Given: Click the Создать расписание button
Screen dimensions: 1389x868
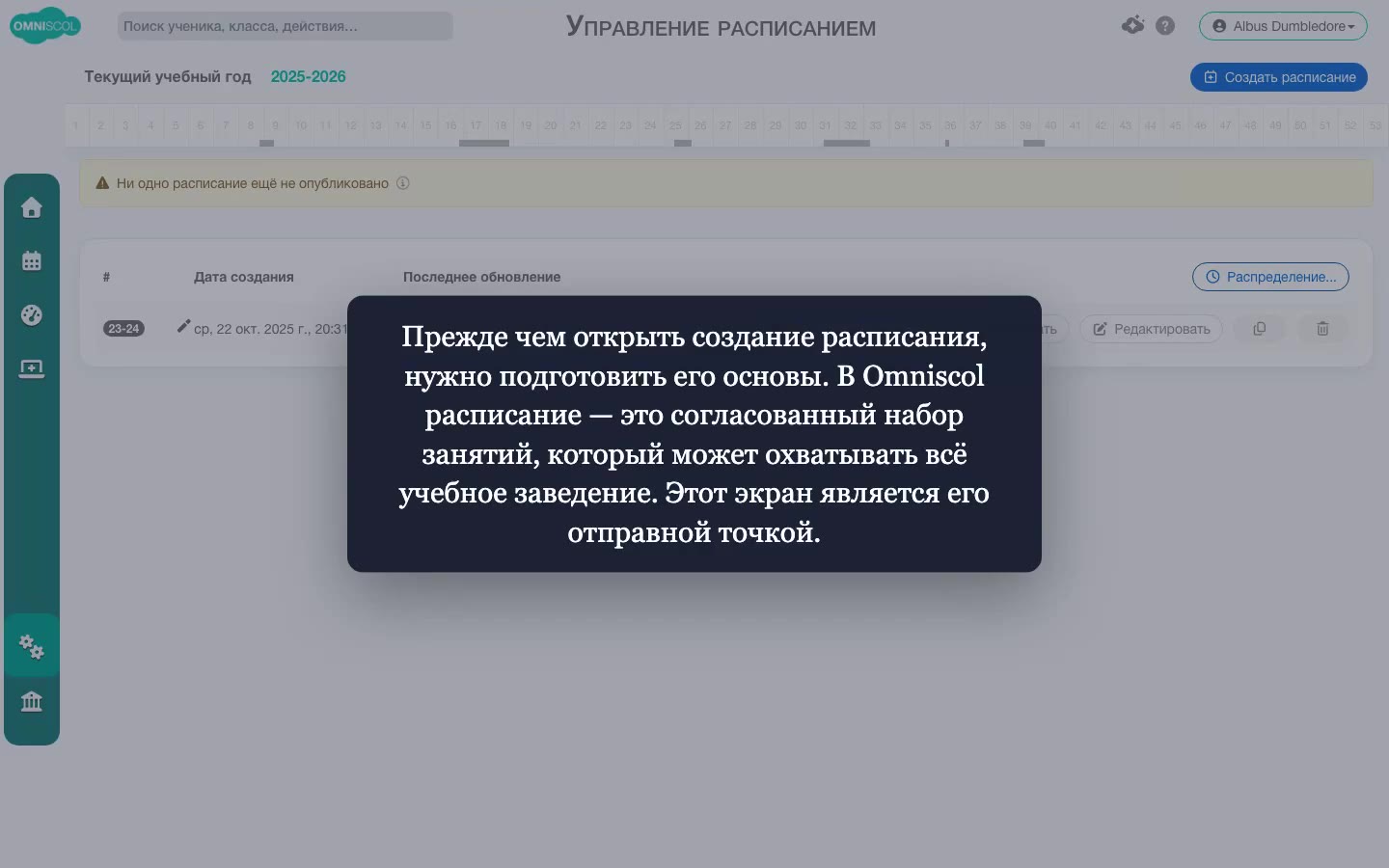Looking at the screenshot, I should coord(1279,77).
